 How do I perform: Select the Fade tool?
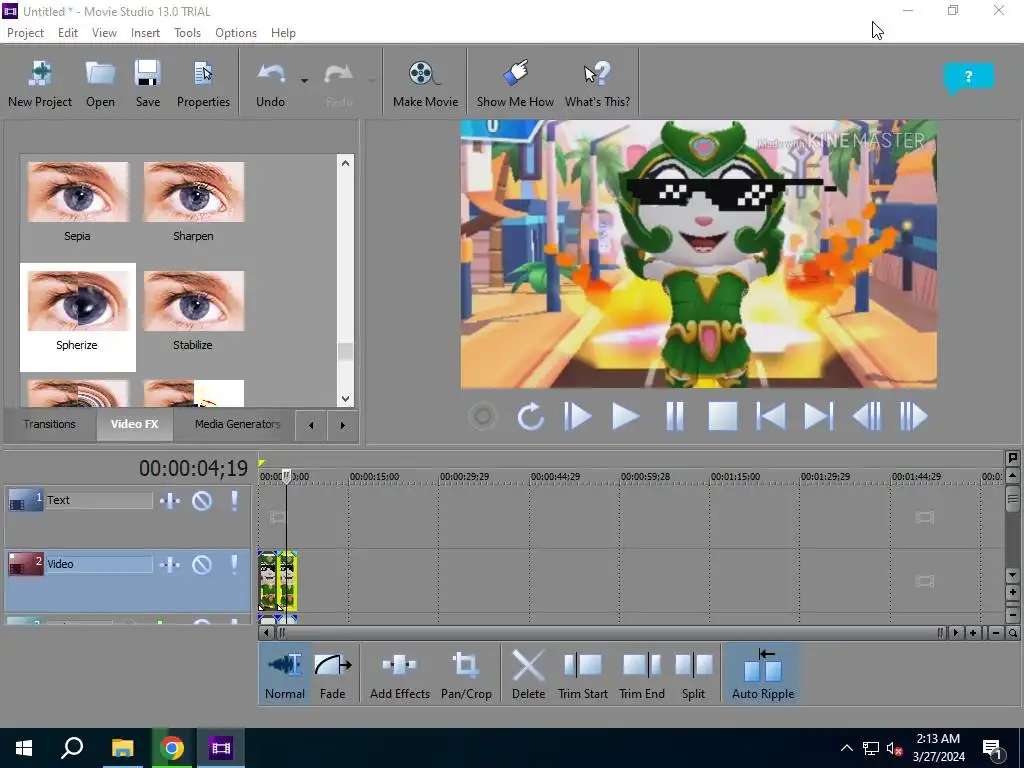pyautogui.click(x=332, y=674)
